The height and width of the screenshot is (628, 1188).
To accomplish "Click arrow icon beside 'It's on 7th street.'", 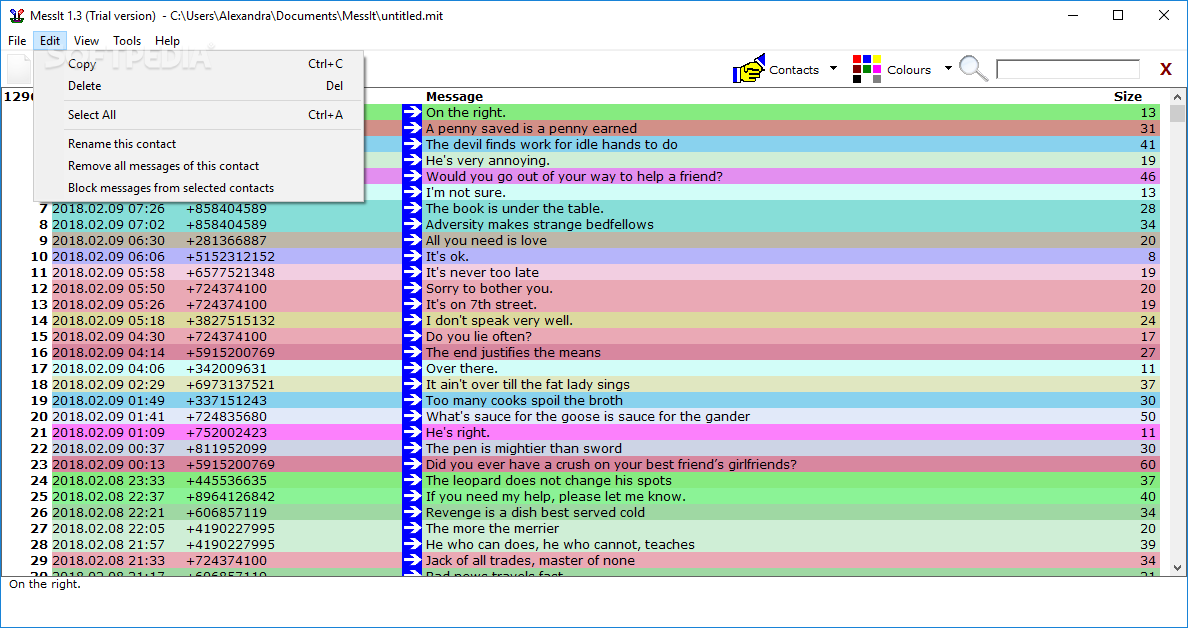I will (411, 305).
